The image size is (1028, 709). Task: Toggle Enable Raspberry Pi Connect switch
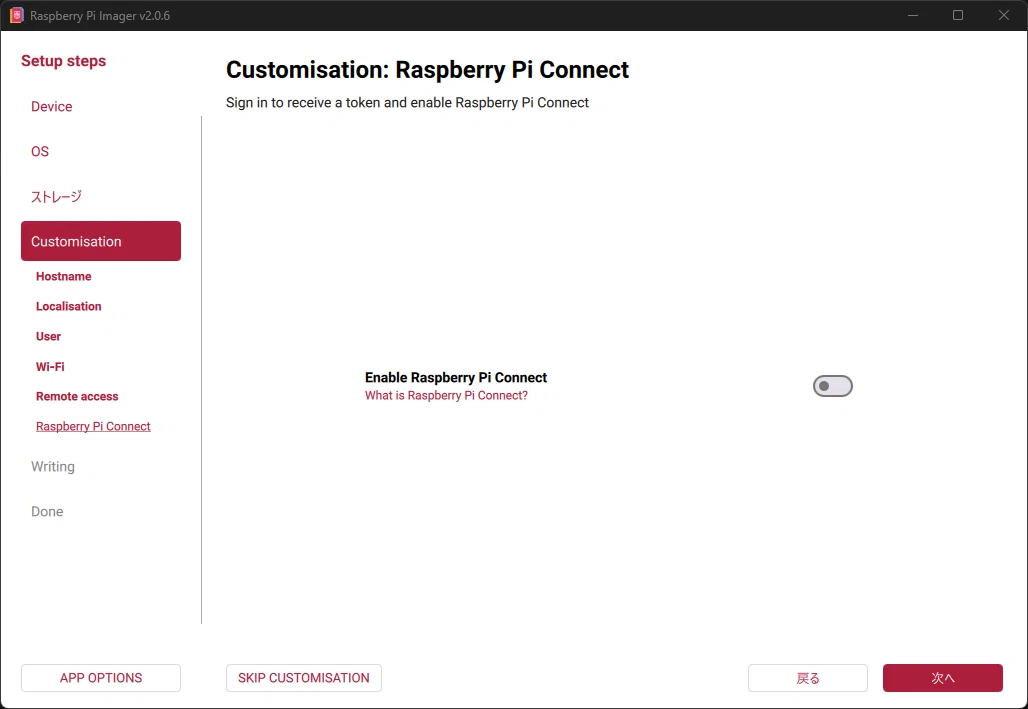[x=833, y=386]
